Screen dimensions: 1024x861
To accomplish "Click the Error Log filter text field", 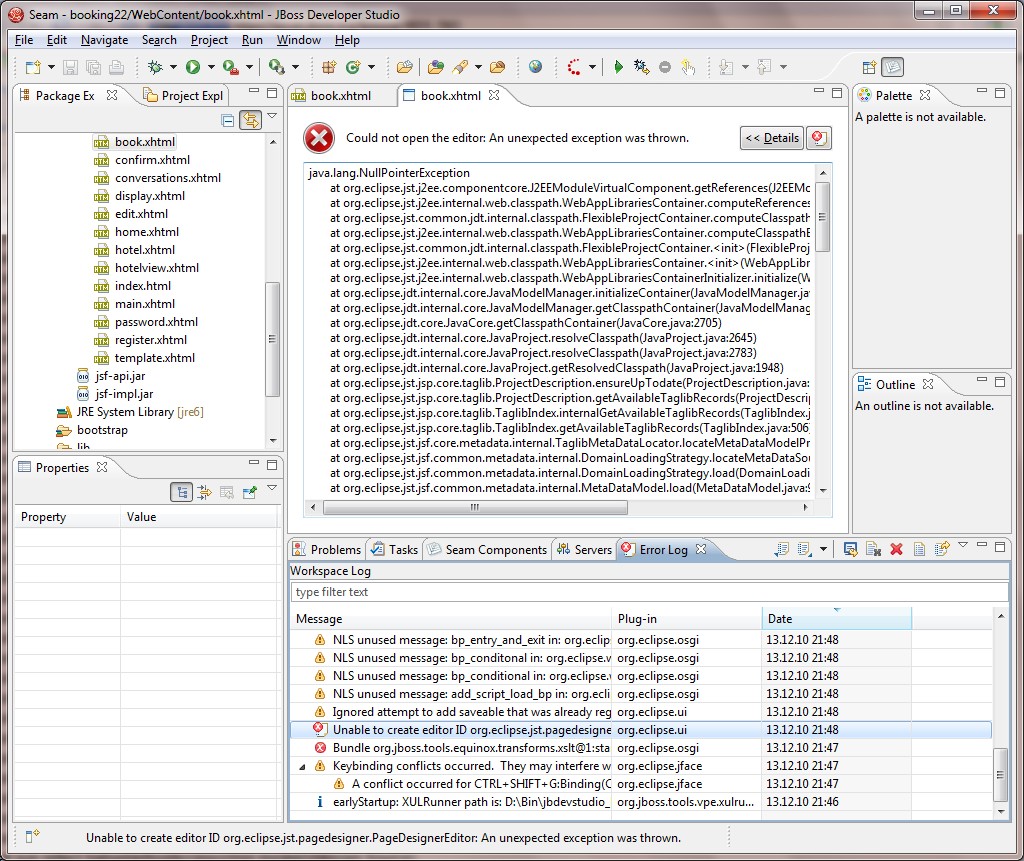I will tap(648, 592).
